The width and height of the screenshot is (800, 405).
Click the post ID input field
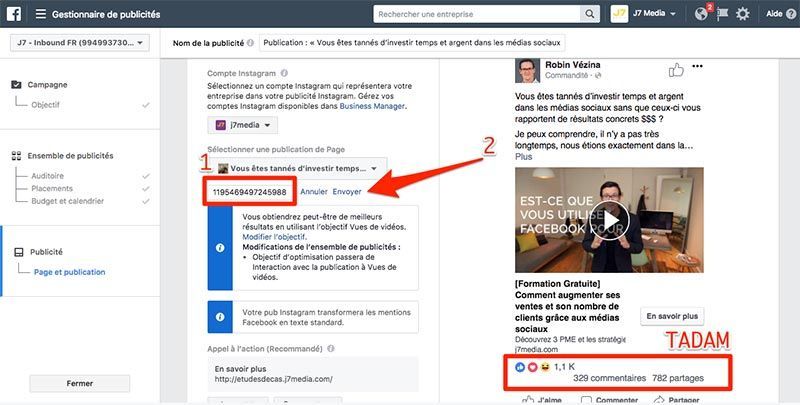(x=249, y=191)
